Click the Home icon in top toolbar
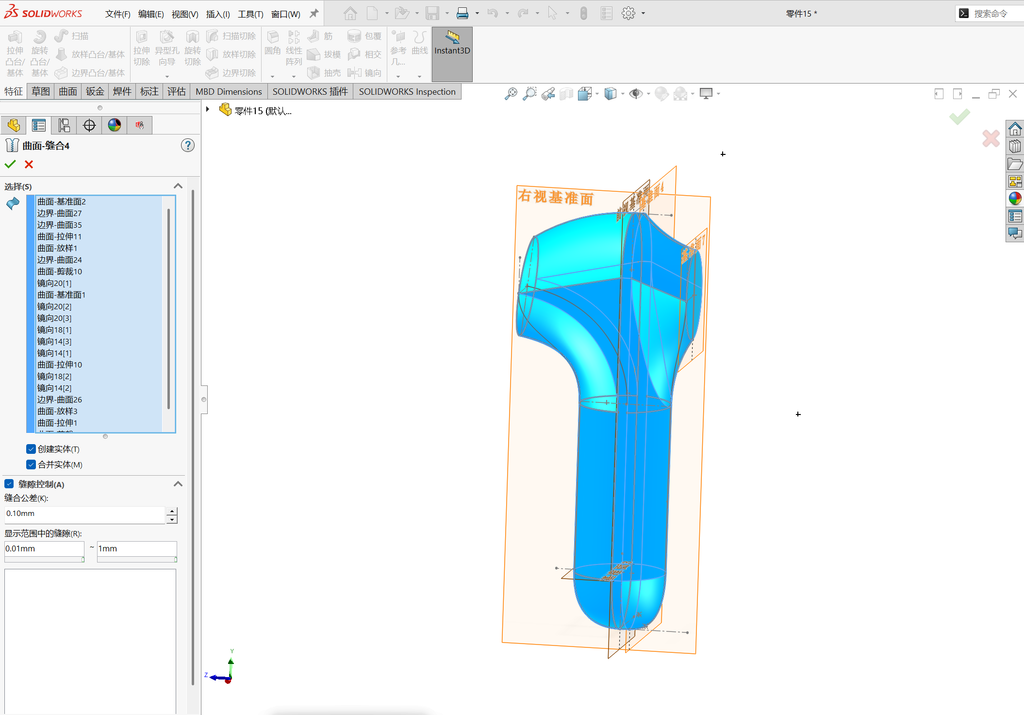This screenshot has height=715, width=1024. pyautogui.click(x=350, y=13)
